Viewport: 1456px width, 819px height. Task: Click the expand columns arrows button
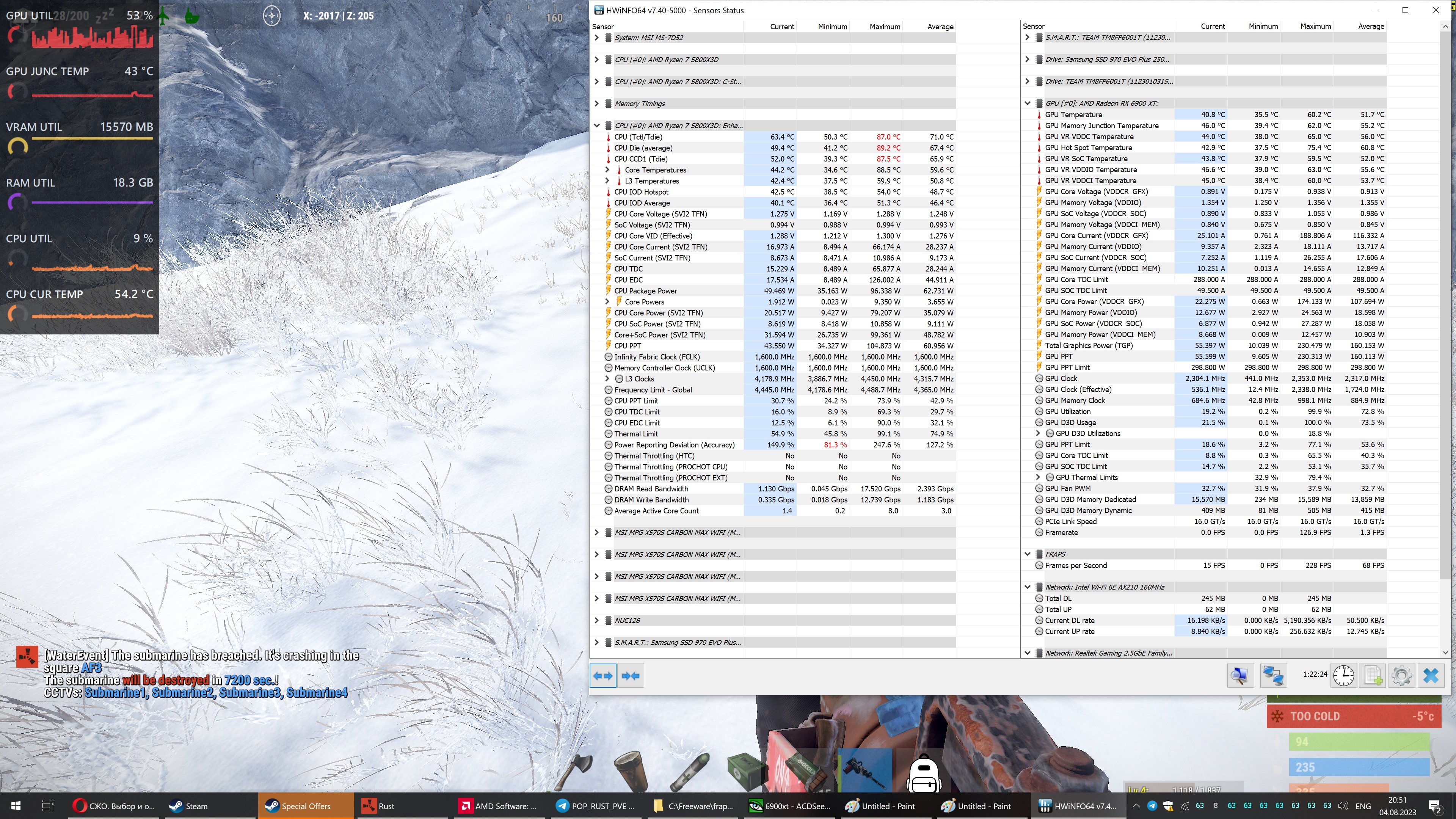tap(602, 675)
